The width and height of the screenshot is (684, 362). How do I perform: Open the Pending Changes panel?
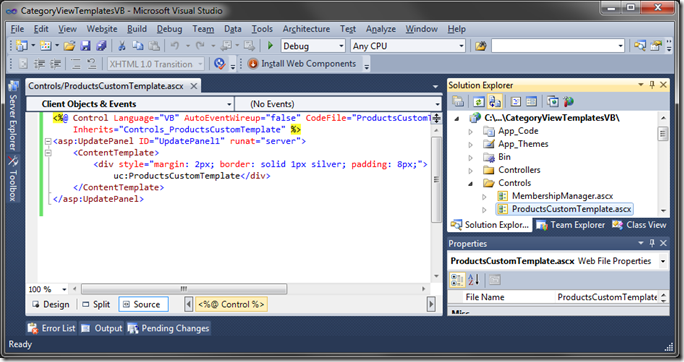tap(168, 328)
